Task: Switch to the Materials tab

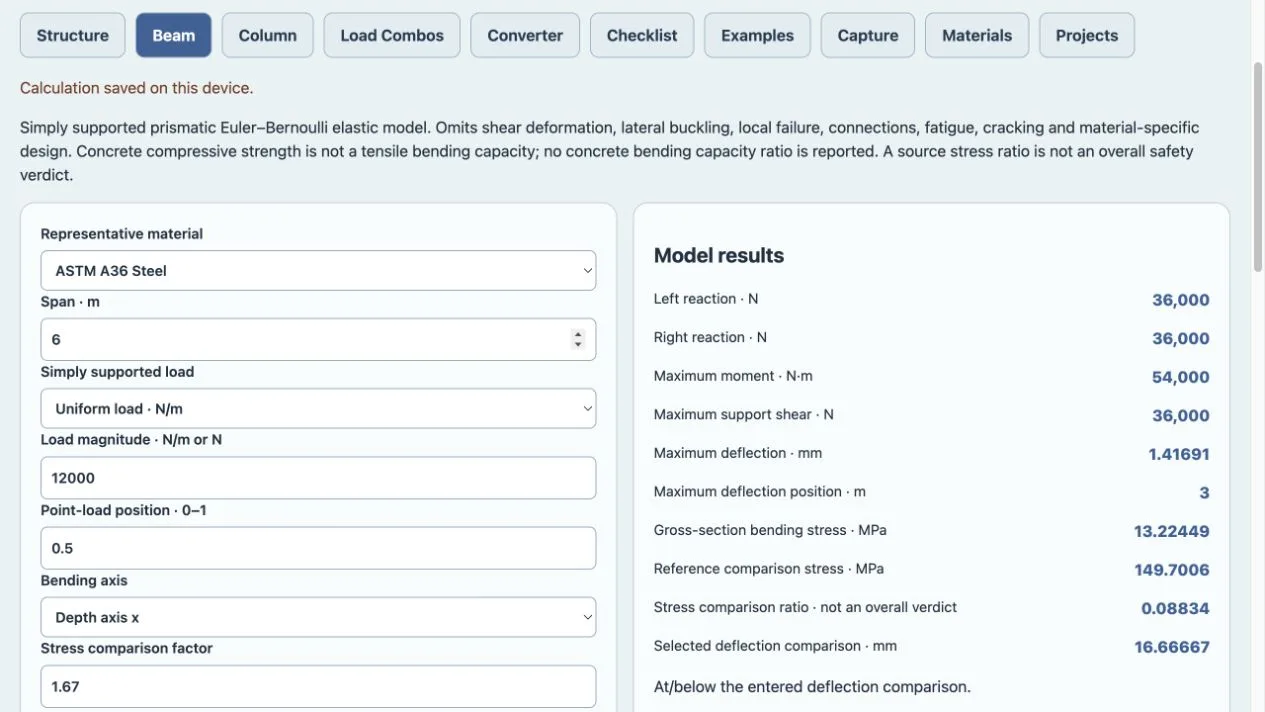Action: 977,35
